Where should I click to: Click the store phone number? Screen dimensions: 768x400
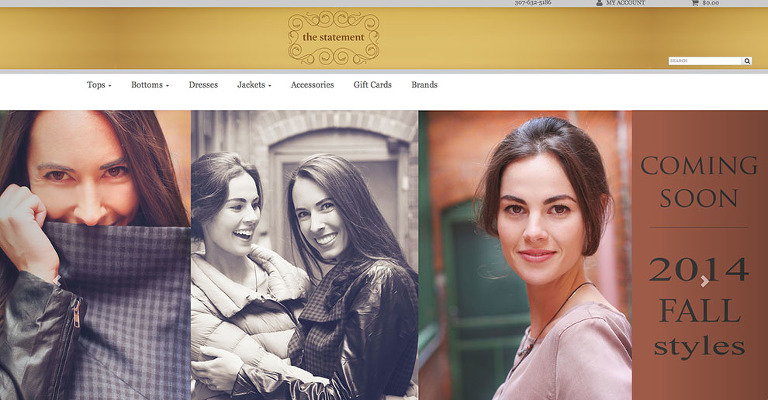click(x=533, y=2)
